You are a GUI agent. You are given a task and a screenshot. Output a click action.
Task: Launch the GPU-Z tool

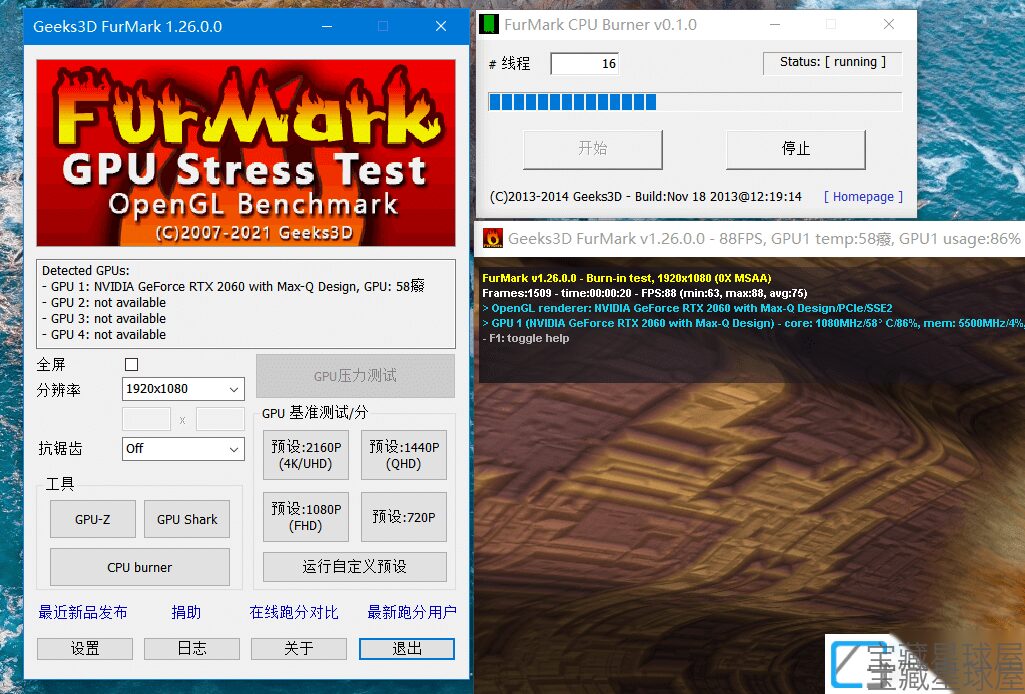[x=93, y=520]
